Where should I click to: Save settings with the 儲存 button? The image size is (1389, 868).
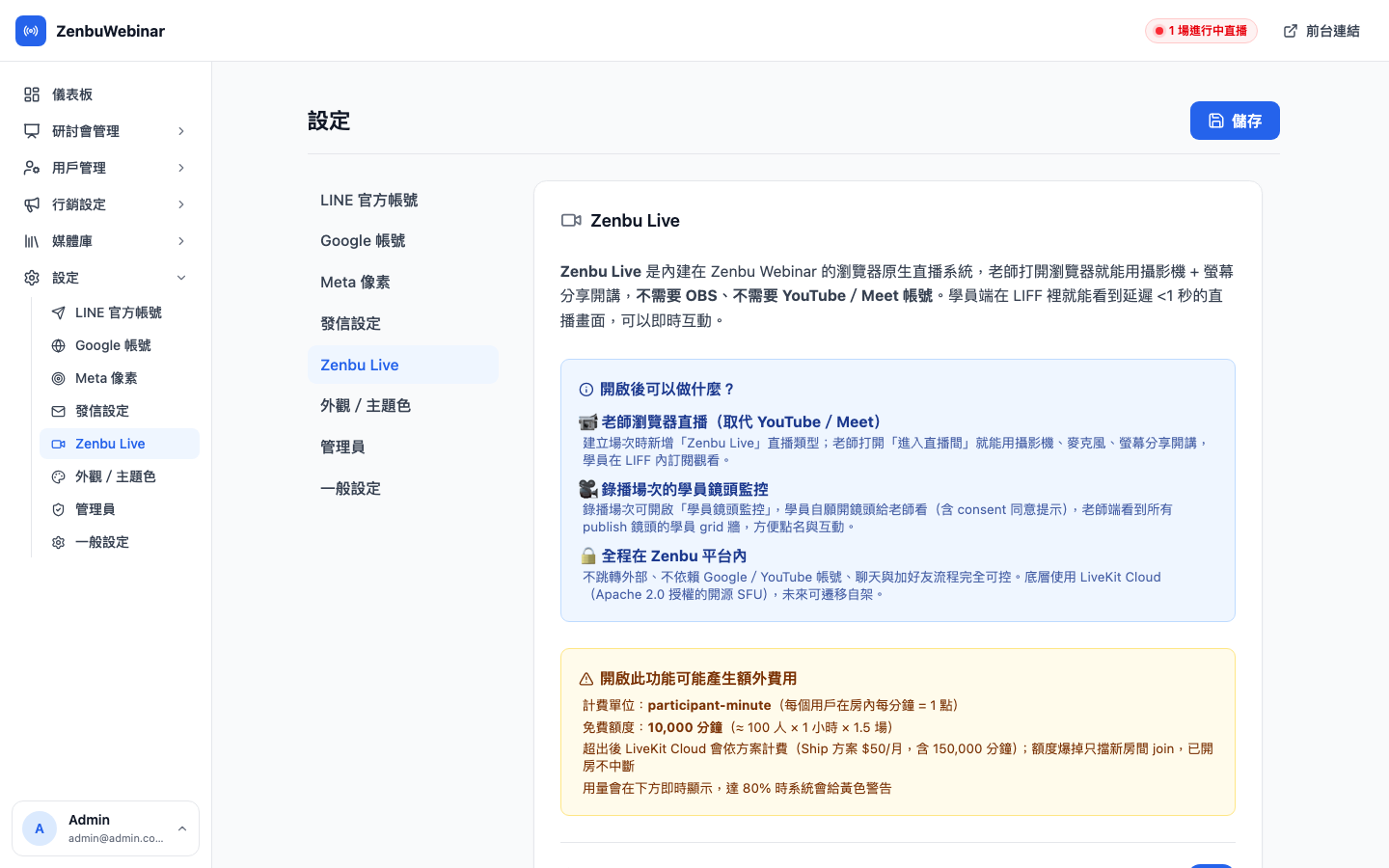[x=1235, y=121]
